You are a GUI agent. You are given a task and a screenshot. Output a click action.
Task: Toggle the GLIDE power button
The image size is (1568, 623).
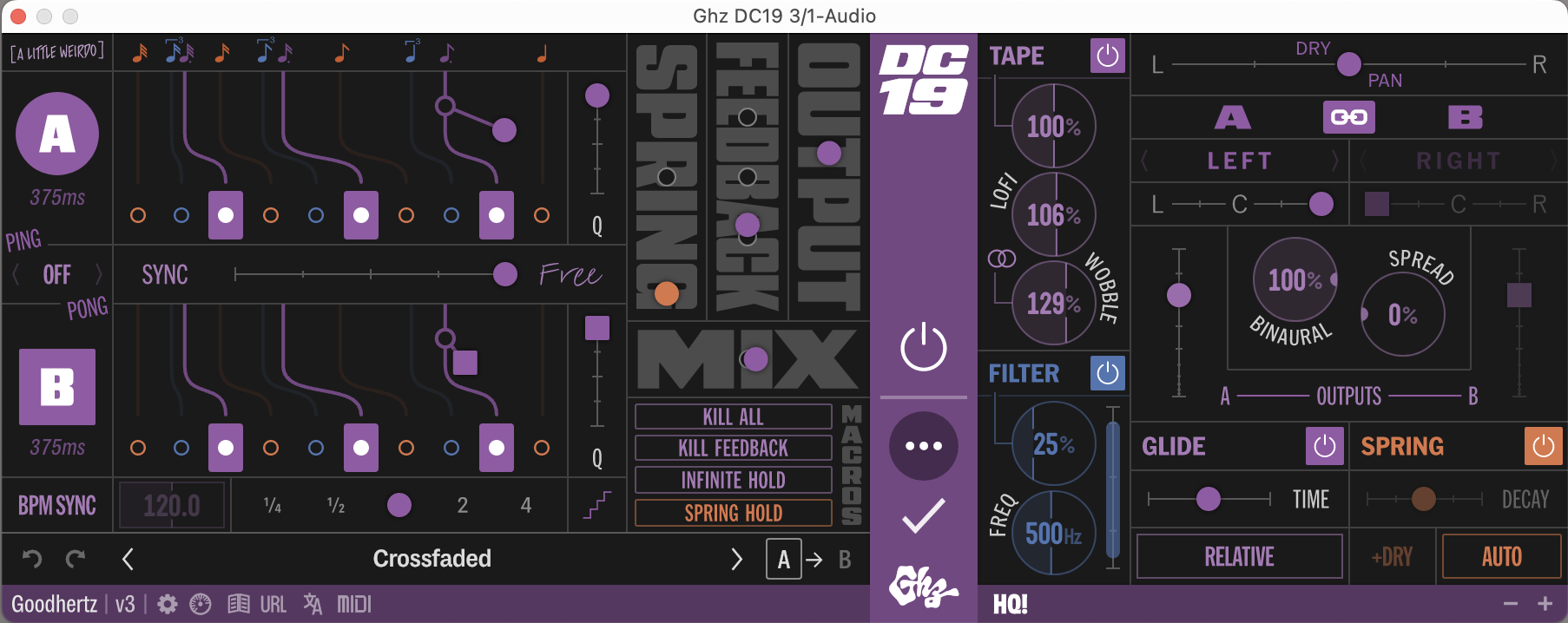coord(1324,446)
